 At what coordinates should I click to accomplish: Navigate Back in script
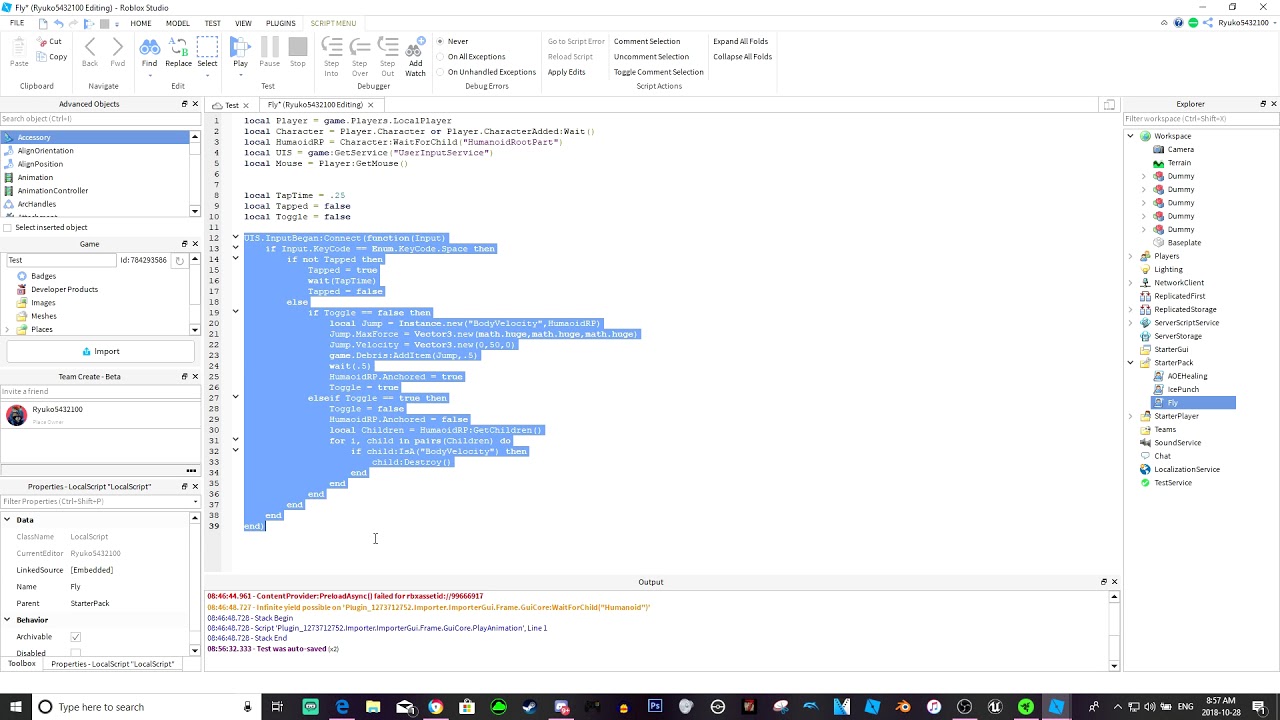coord(90,52)
